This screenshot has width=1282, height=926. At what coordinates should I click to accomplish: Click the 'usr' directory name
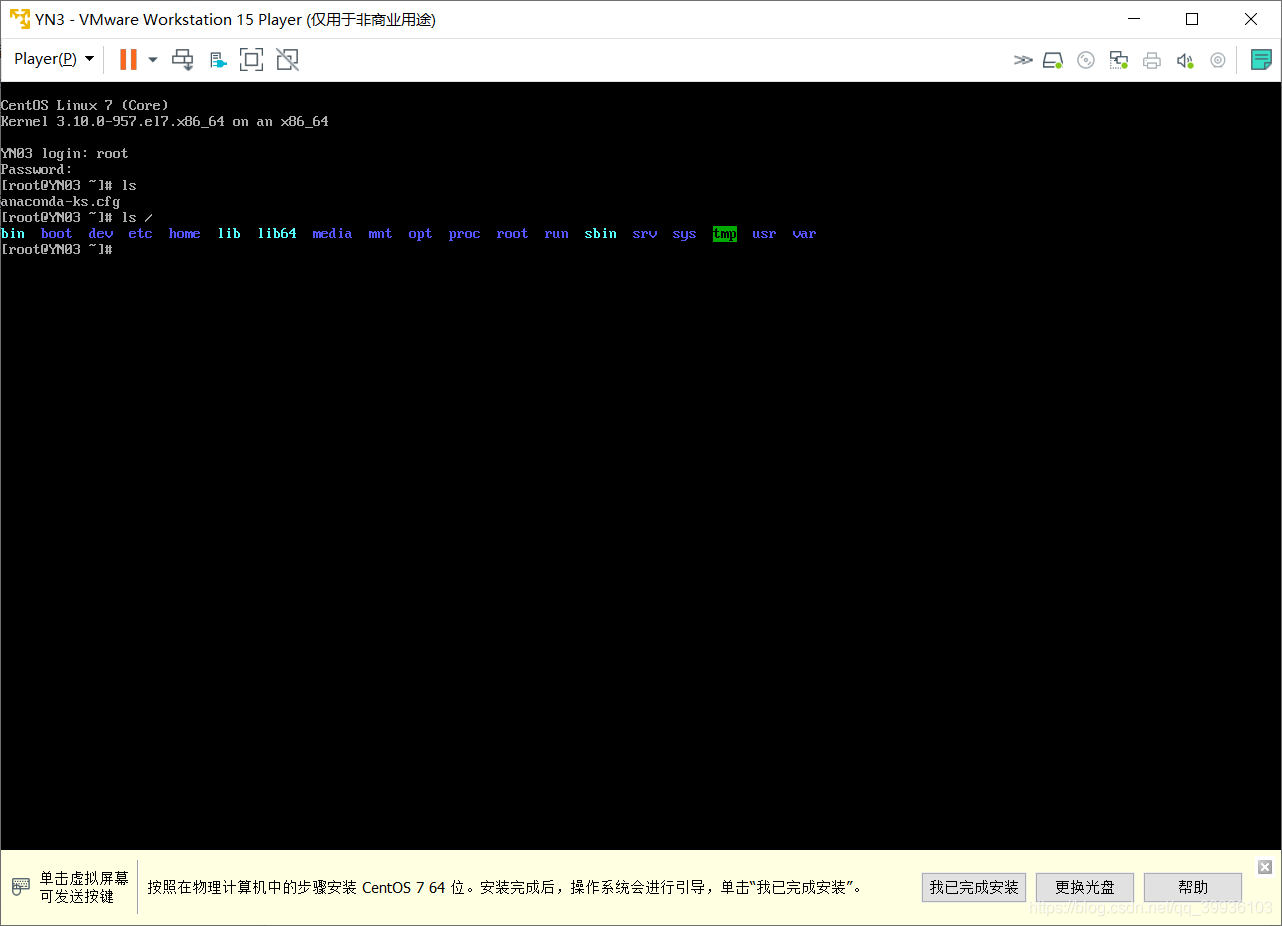pos(764,233)
